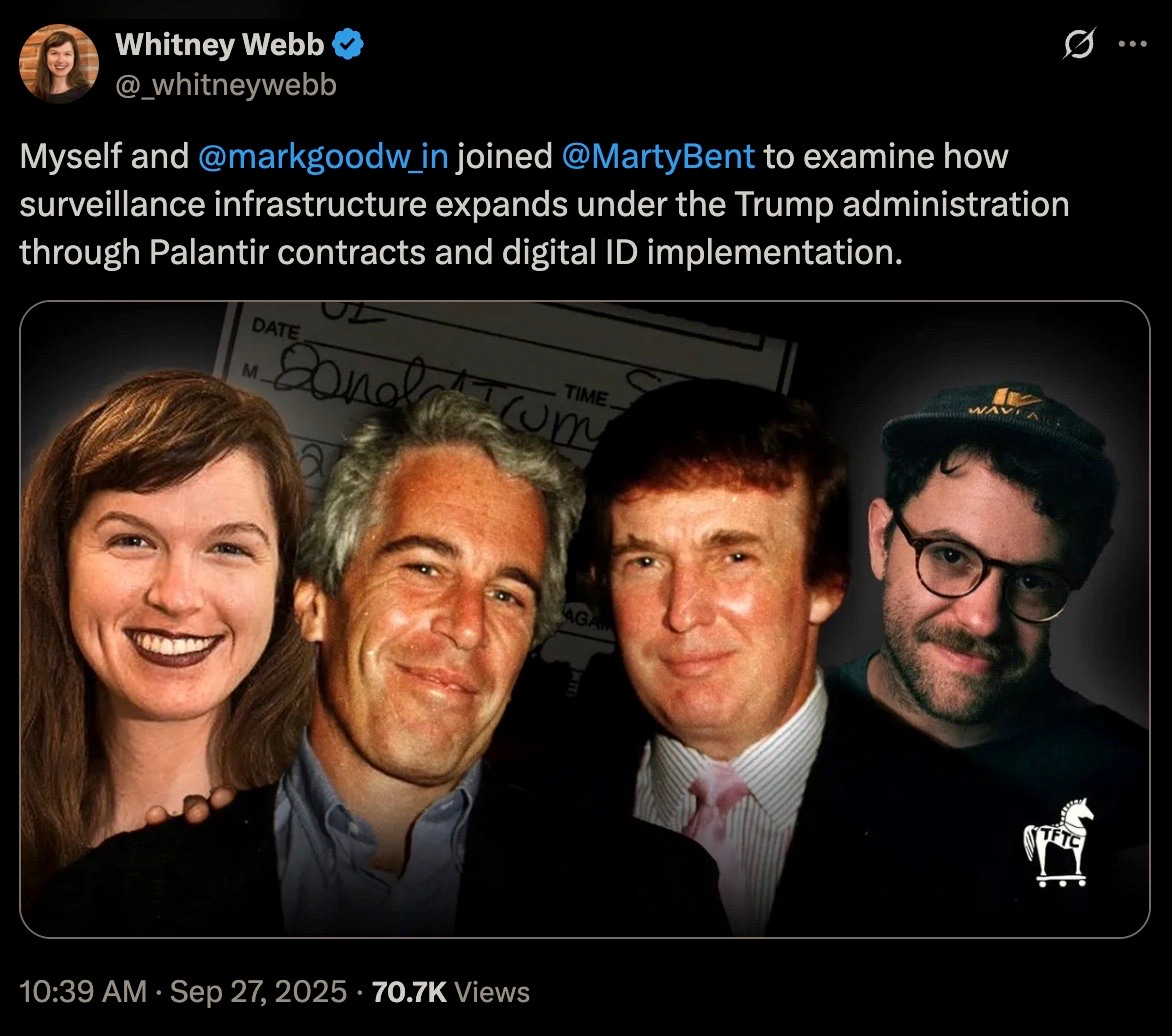Click the TIME label on the note
This screenshot has height=1036, width=1172.
pos(586,395)
